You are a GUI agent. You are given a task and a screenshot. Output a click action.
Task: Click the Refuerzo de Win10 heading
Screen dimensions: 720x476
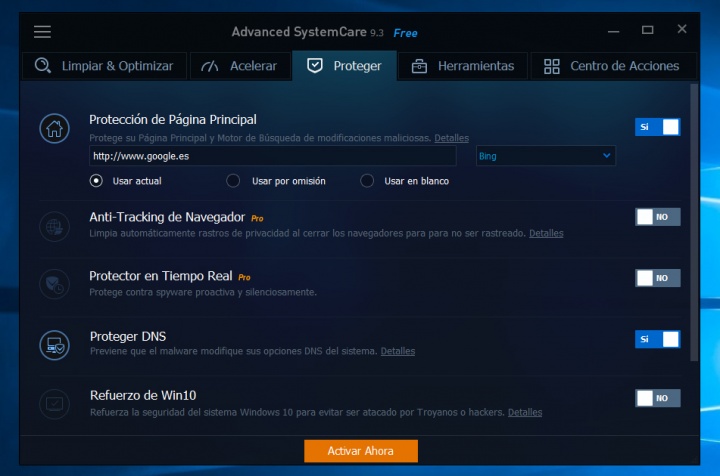coord(143,395)
